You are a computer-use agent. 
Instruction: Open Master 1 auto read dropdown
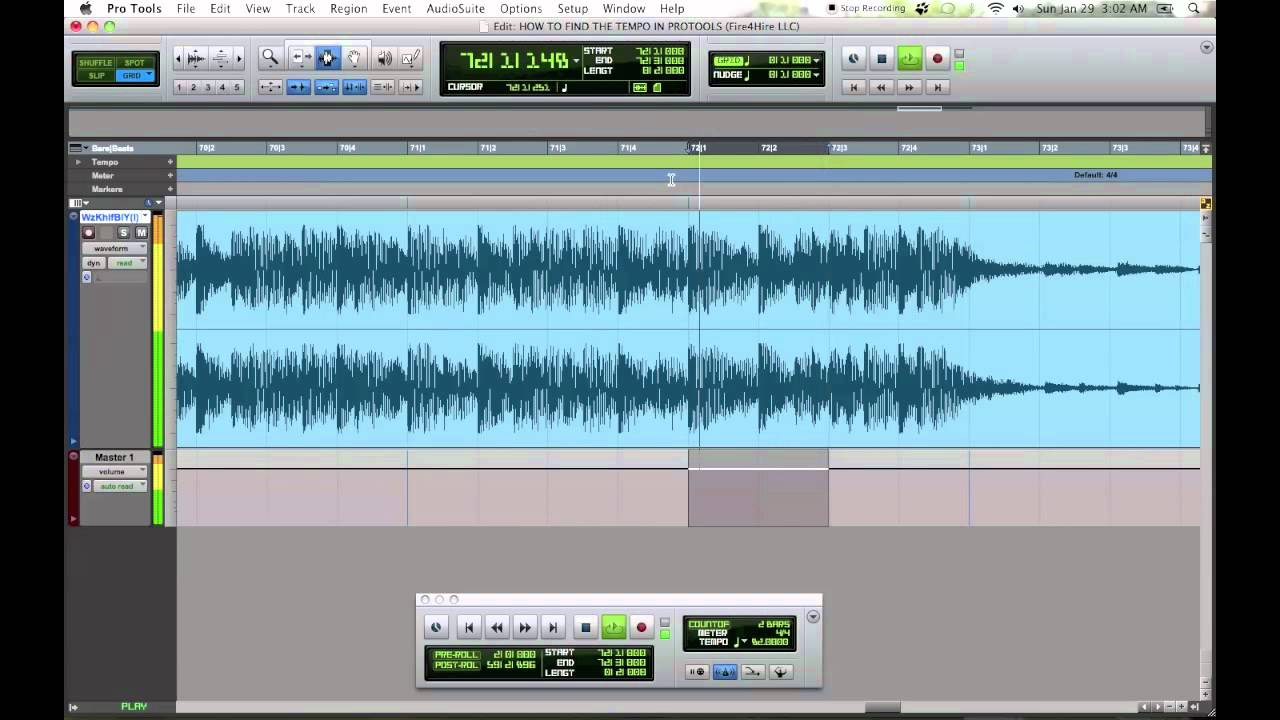click(x=121, y=486)
